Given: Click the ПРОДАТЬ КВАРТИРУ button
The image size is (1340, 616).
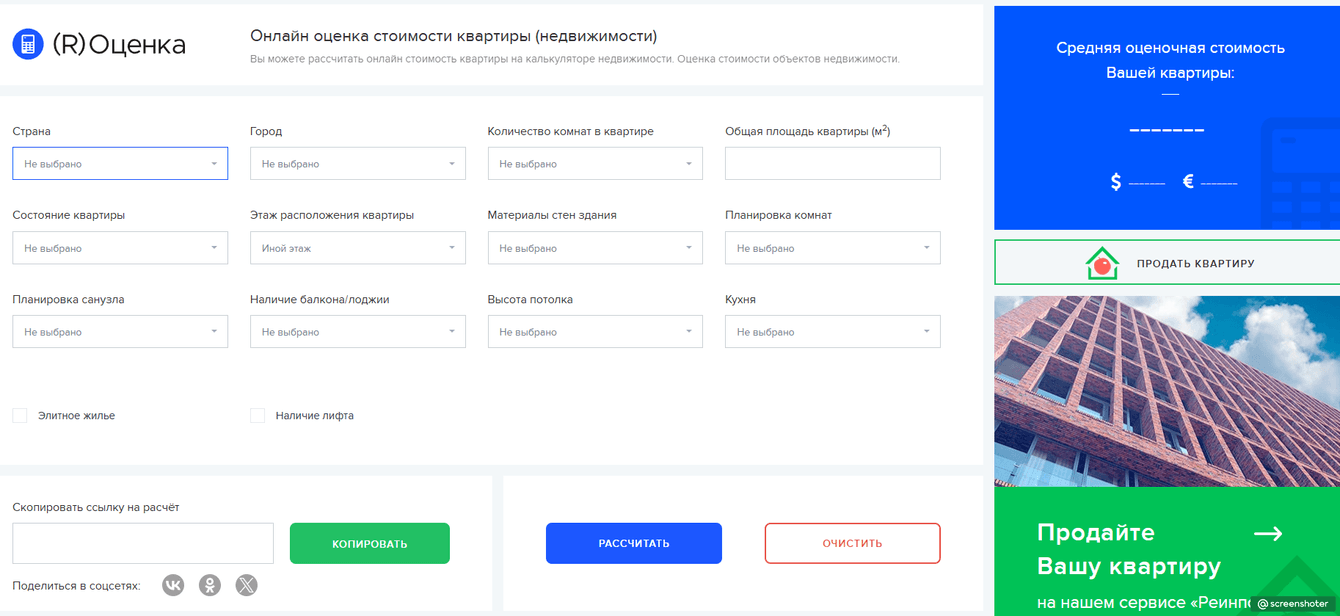Looking at the screenshot, I should [x=1167, y=263].
